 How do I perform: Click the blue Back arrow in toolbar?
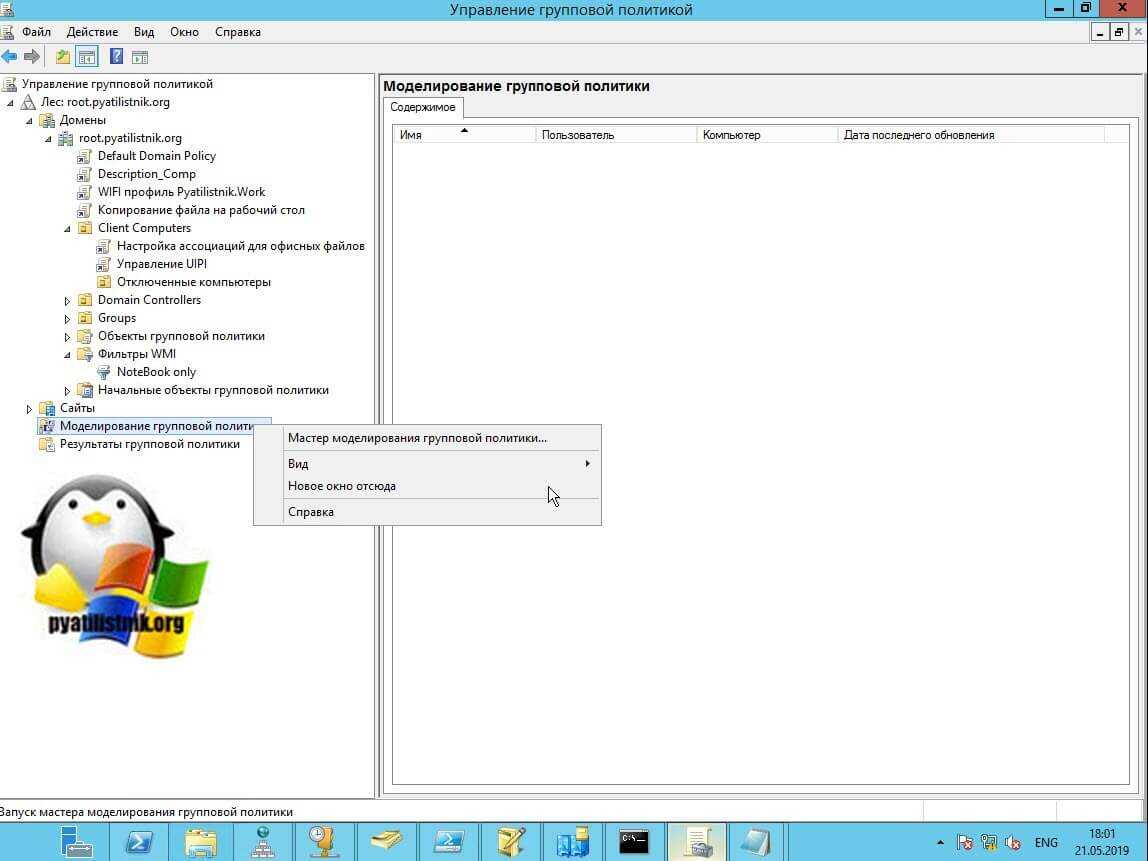pyautogui.click(x=9, y=57)
